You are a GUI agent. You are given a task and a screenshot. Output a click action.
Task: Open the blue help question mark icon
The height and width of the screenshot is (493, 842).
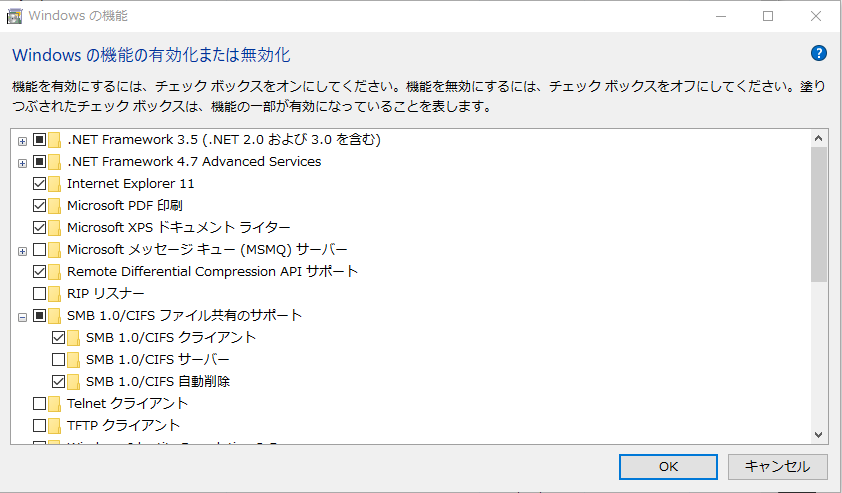point(818,53)
